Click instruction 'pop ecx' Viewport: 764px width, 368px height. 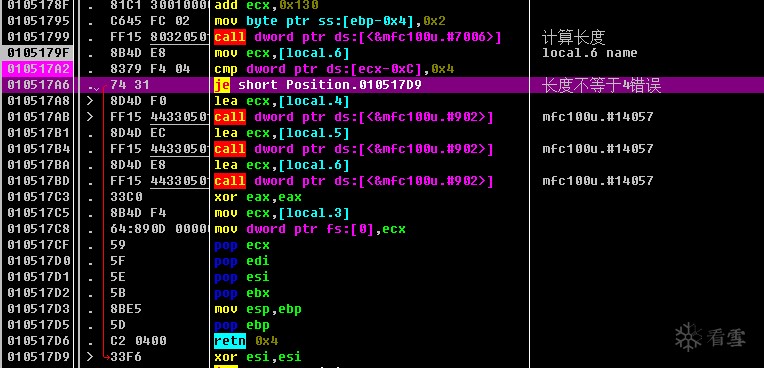tap(242, 245)
